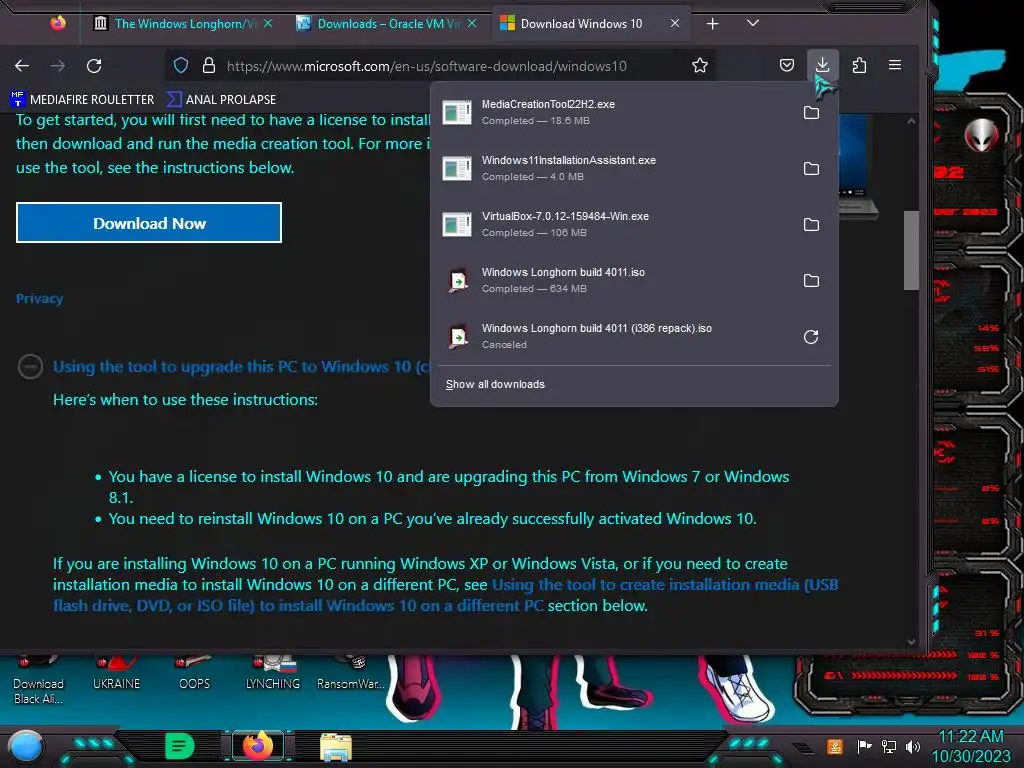Show Windows Longhorn build 4011.iso in folder
Screen dimensions: 1024x768
click(x=811, y=281)
